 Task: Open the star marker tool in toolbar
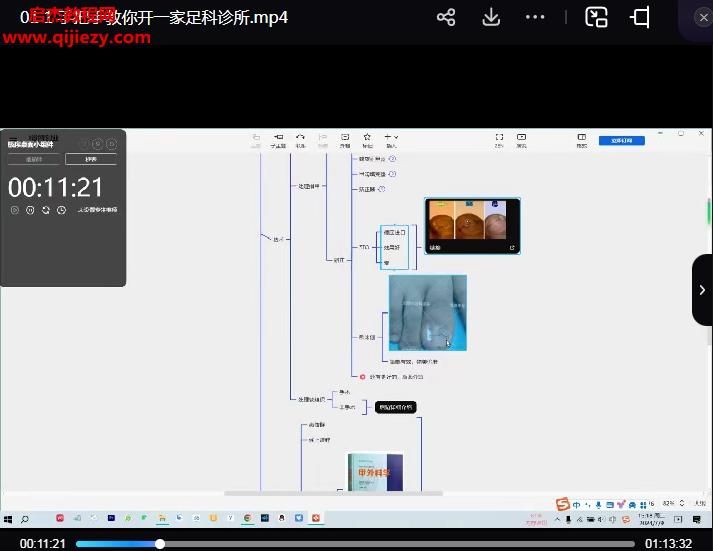coord(367,140)
